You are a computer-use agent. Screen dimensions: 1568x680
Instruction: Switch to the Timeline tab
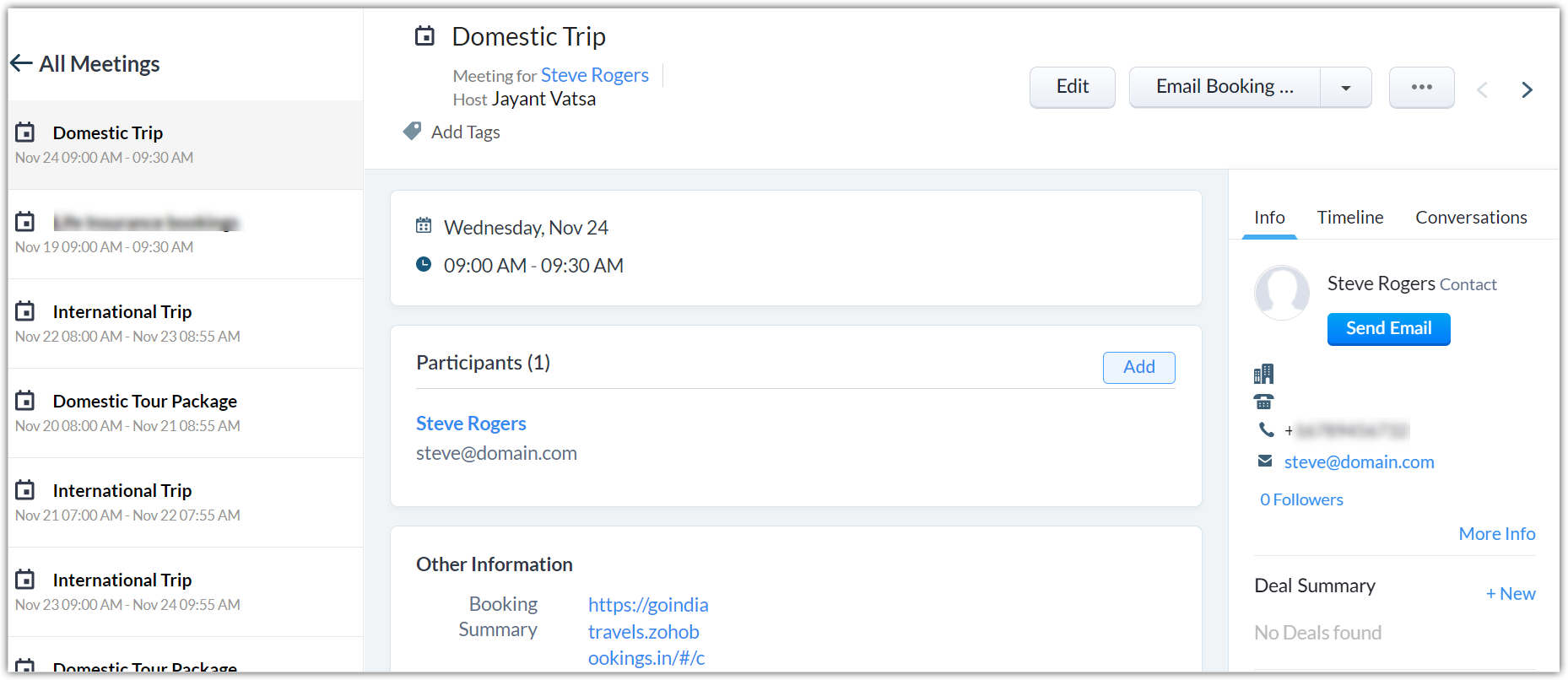pyautogui.click(x=1349, y=218)
